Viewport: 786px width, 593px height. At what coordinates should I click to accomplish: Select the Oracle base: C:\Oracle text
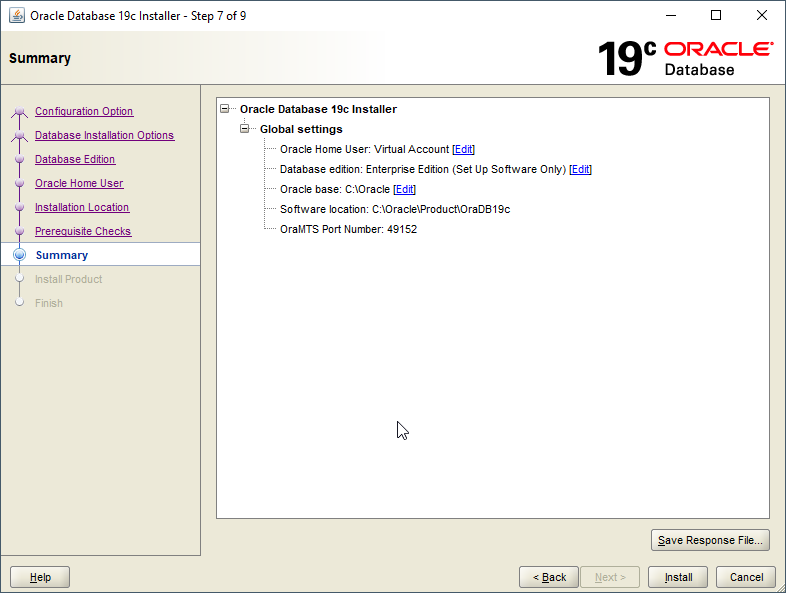click(x=335, y=189)
